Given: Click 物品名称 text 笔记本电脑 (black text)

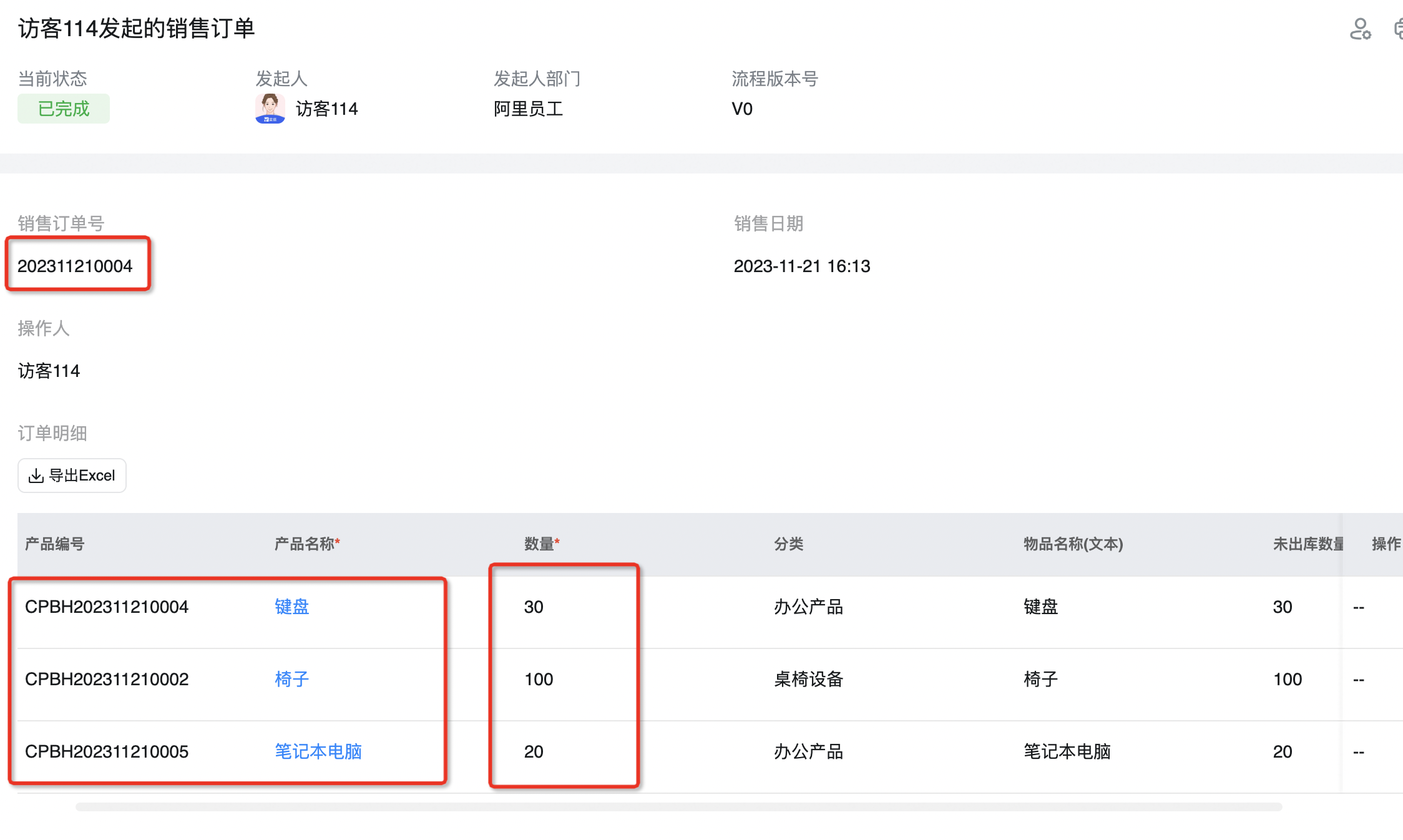Looking at the screenshot, I should tap(1067, 751).
